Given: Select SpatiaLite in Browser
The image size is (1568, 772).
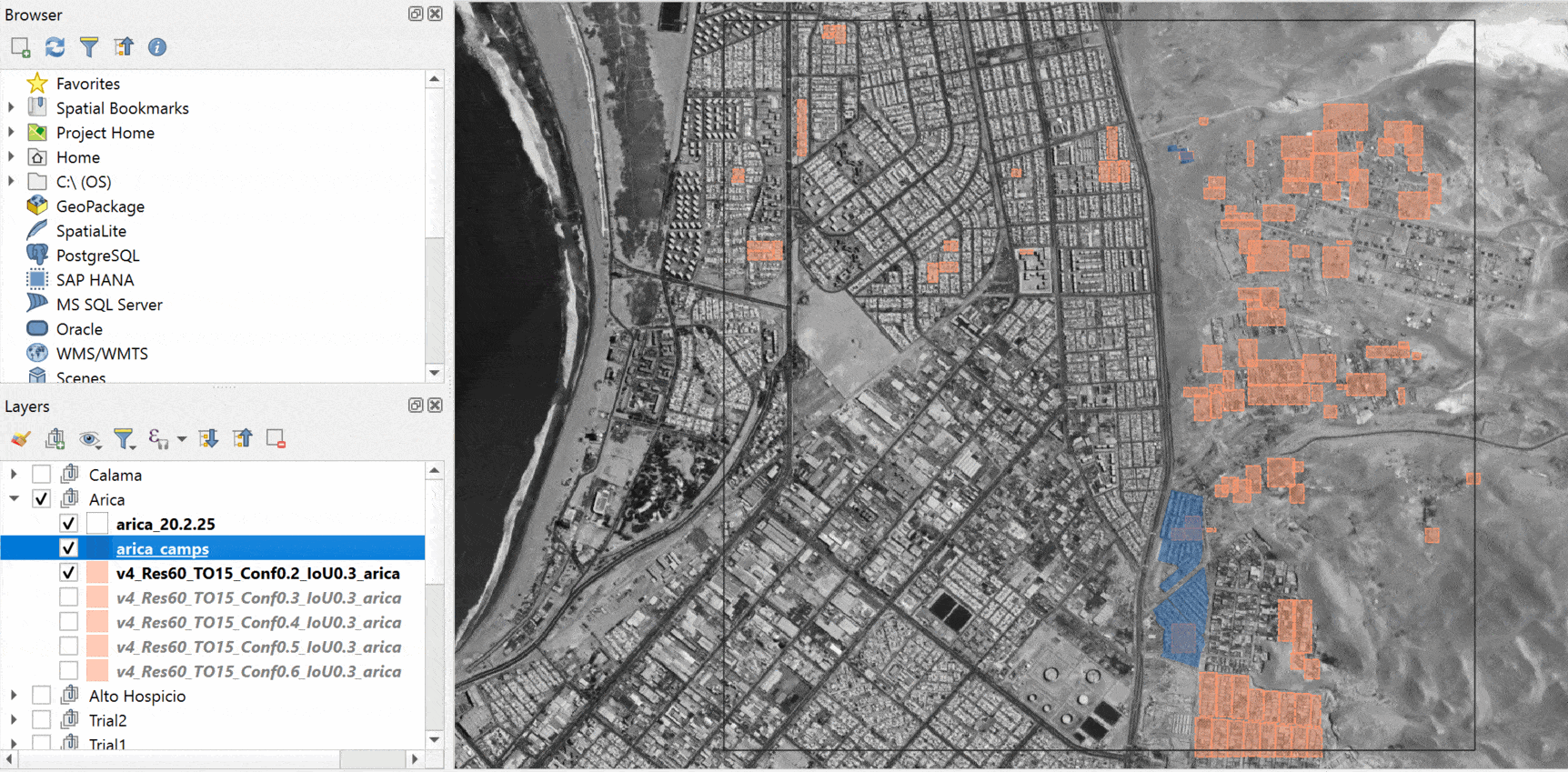Looking at the screenshot, I should [x=91, y=231].
